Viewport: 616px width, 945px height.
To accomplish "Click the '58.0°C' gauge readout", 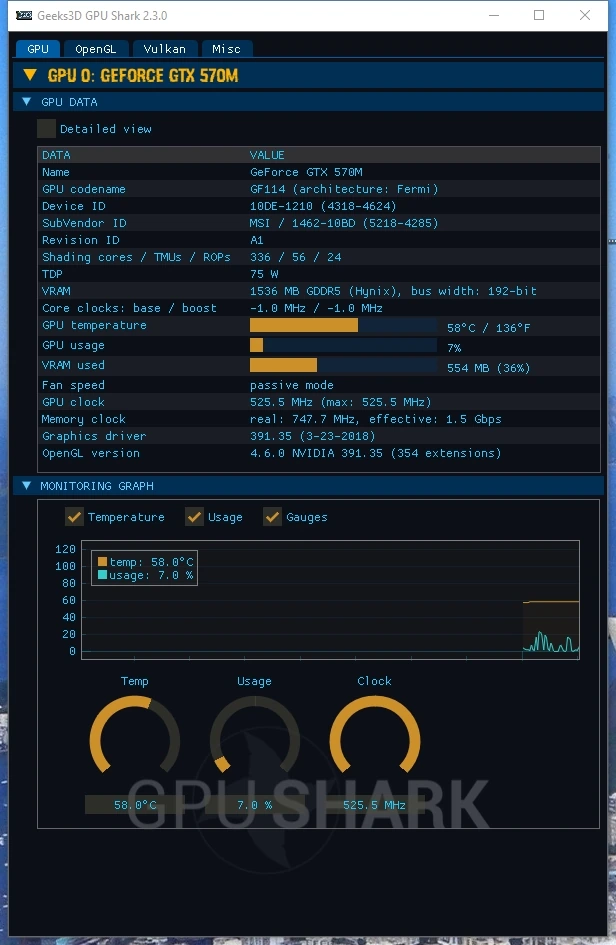I will (135, 805).
